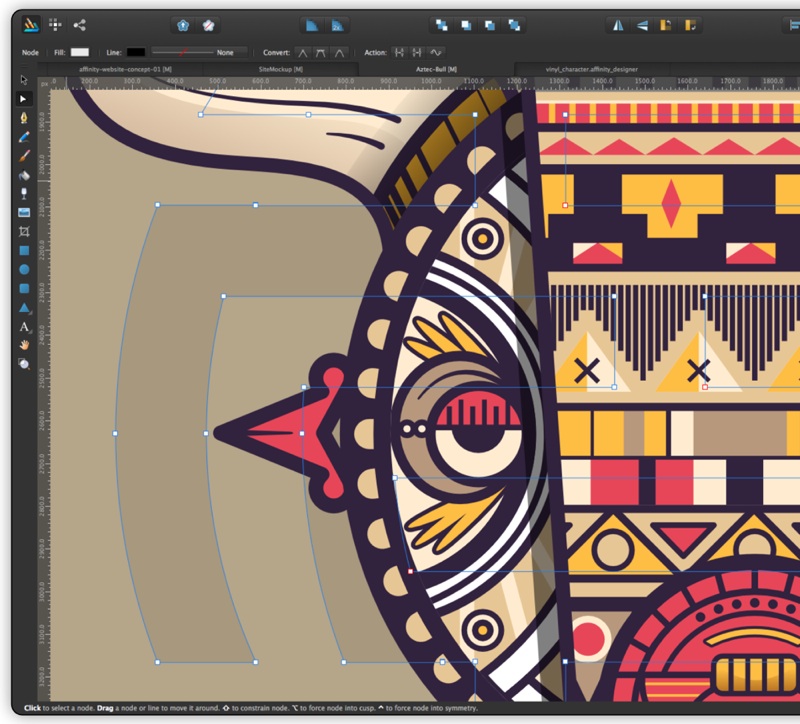The image size is (800, 724).
Task: Select the Zoom magnifier tool
Action: coord(24,364)
